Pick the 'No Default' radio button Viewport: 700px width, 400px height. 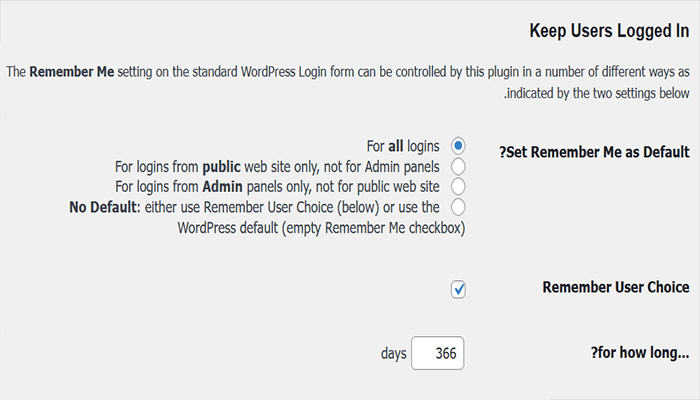pos(459,206)
